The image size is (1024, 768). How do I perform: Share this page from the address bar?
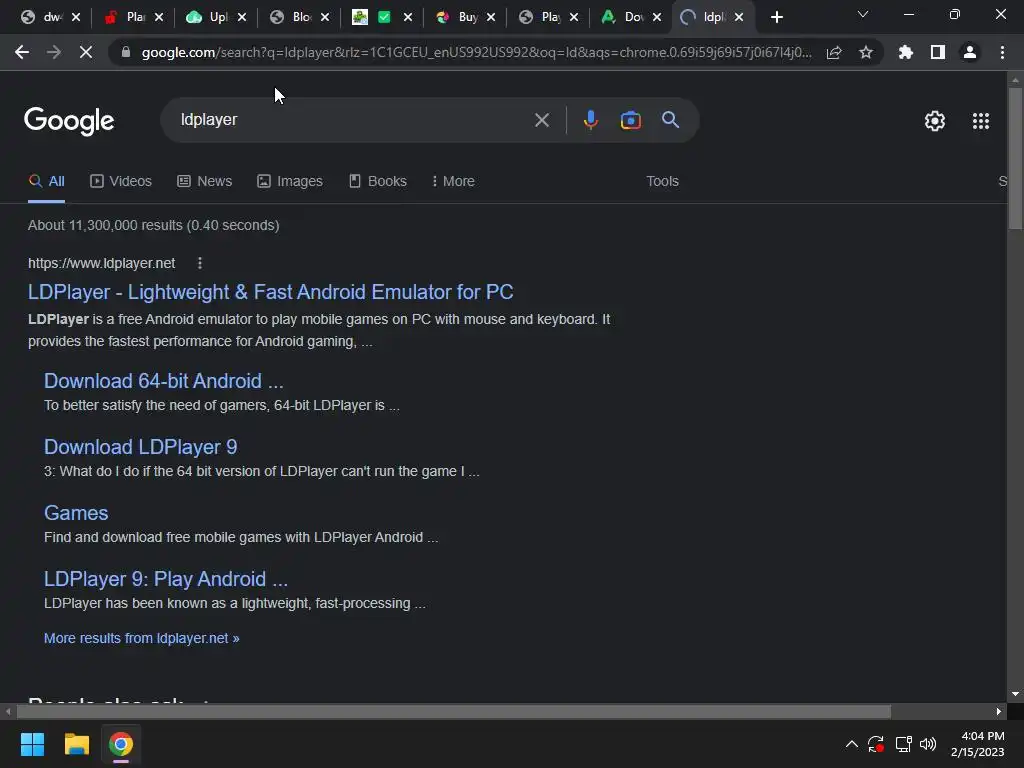click(x=834, y=52)
